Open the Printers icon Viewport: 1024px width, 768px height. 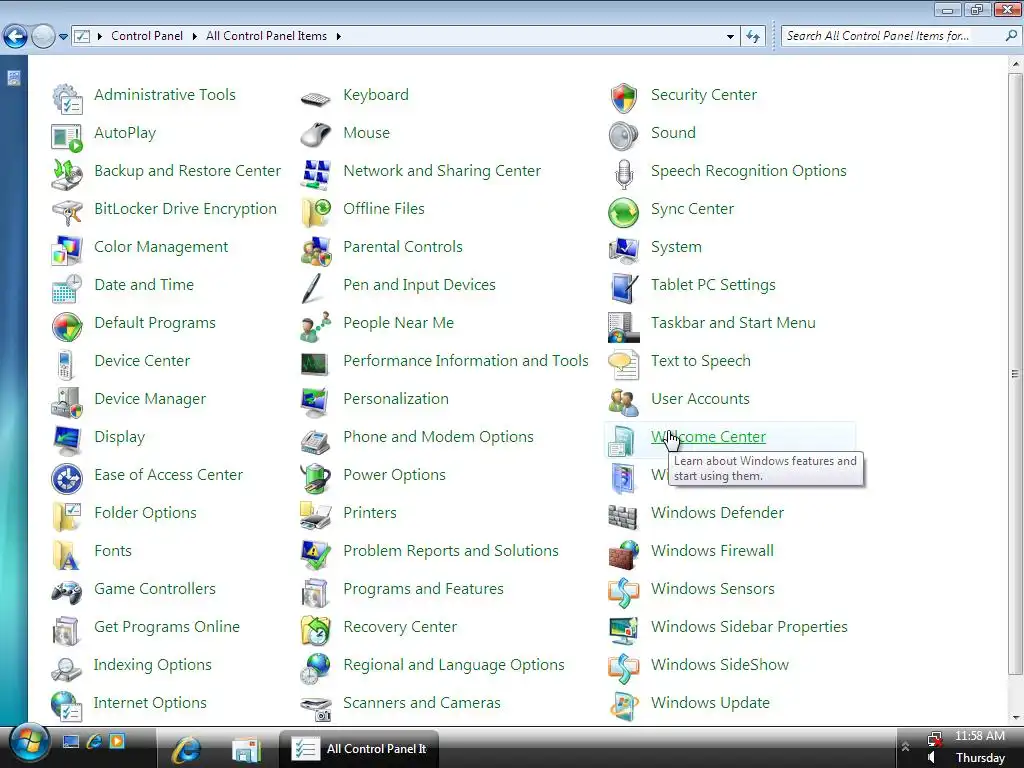(316, 517)
